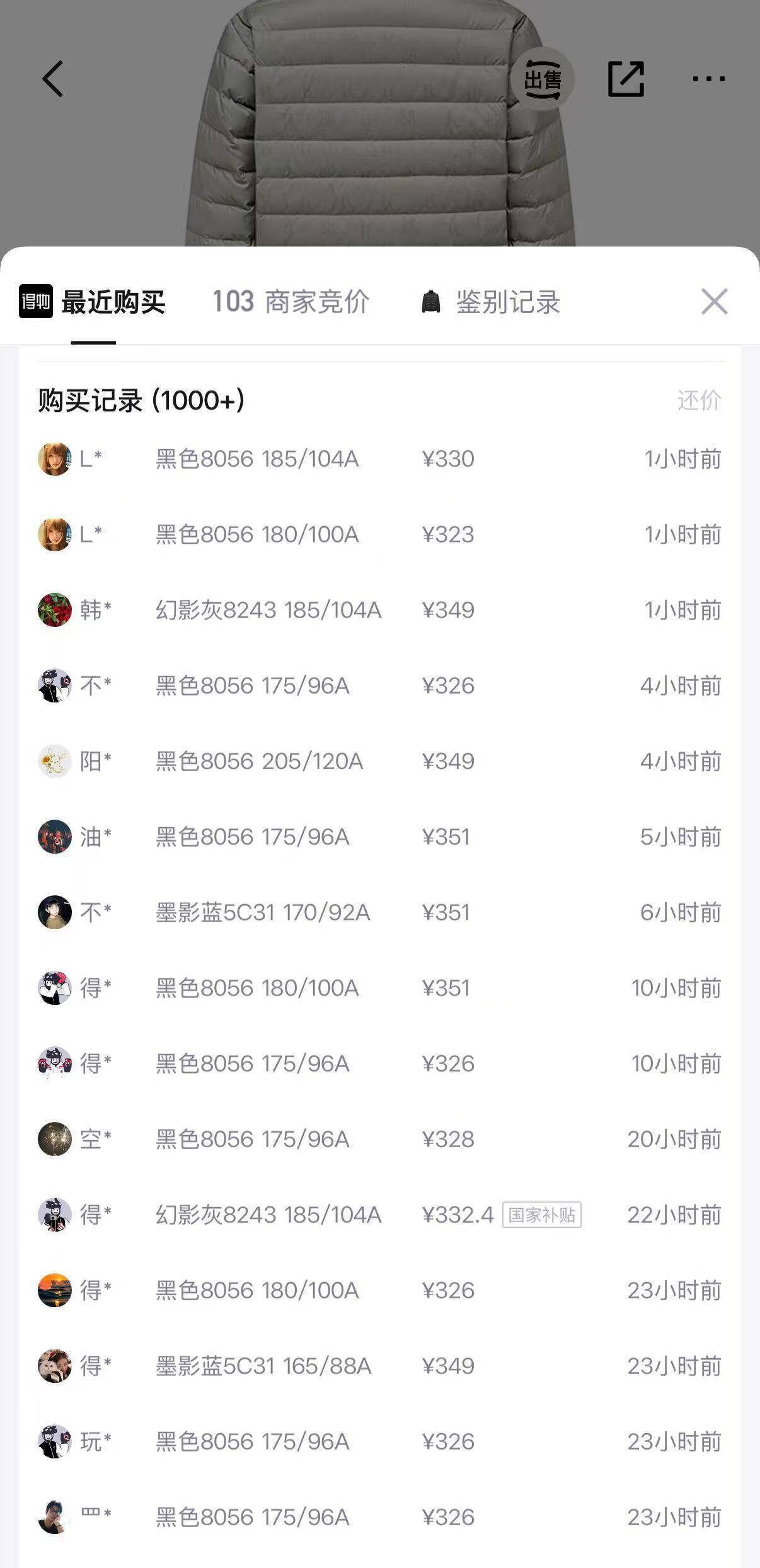Tap the 国家补贴 tag
The image size is (760, 1568).
[x=541, y=1215]
